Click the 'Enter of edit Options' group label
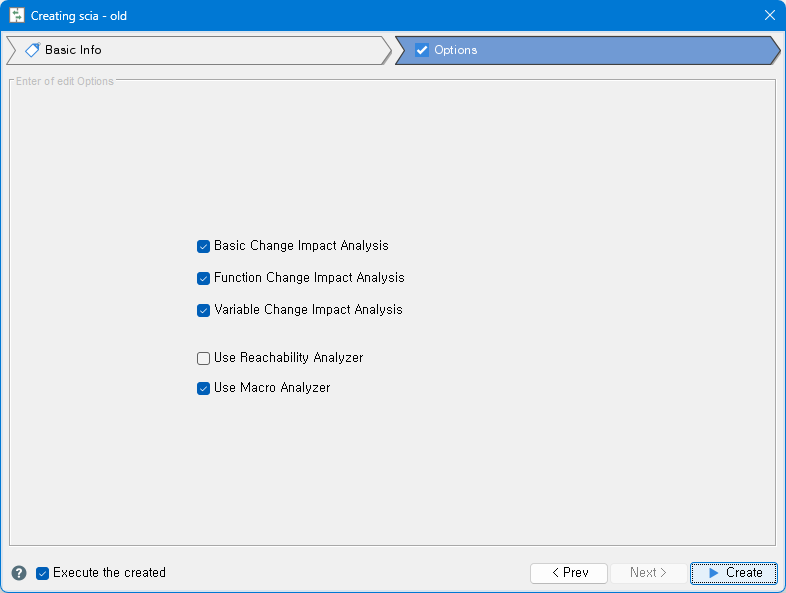Image resolution: width=786 pixels, height=593 pixels. pos(65,81)
